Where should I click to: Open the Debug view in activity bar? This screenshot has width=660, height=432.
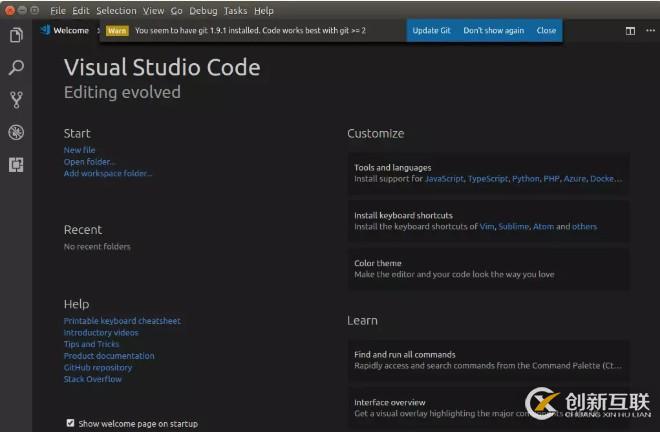coord(16,132)
